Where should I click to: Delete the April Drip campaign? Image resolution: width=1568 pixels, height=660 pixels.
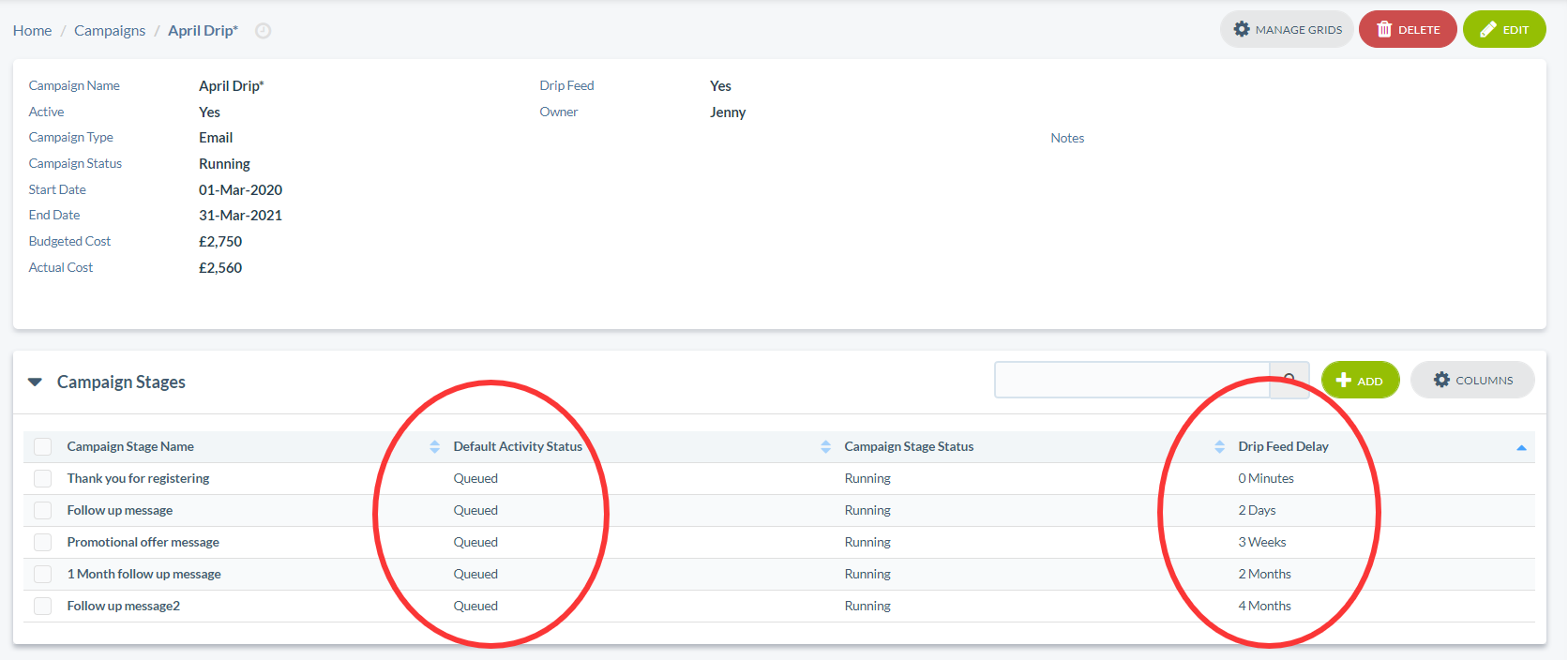(x=1408, y=29)
